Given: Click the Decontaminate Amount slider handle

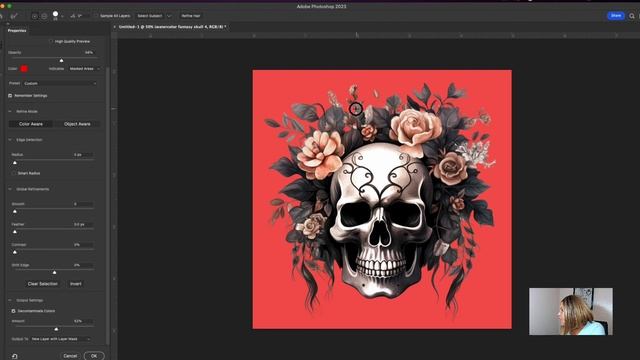Looking at the screenshot, I should coord(56,329).
